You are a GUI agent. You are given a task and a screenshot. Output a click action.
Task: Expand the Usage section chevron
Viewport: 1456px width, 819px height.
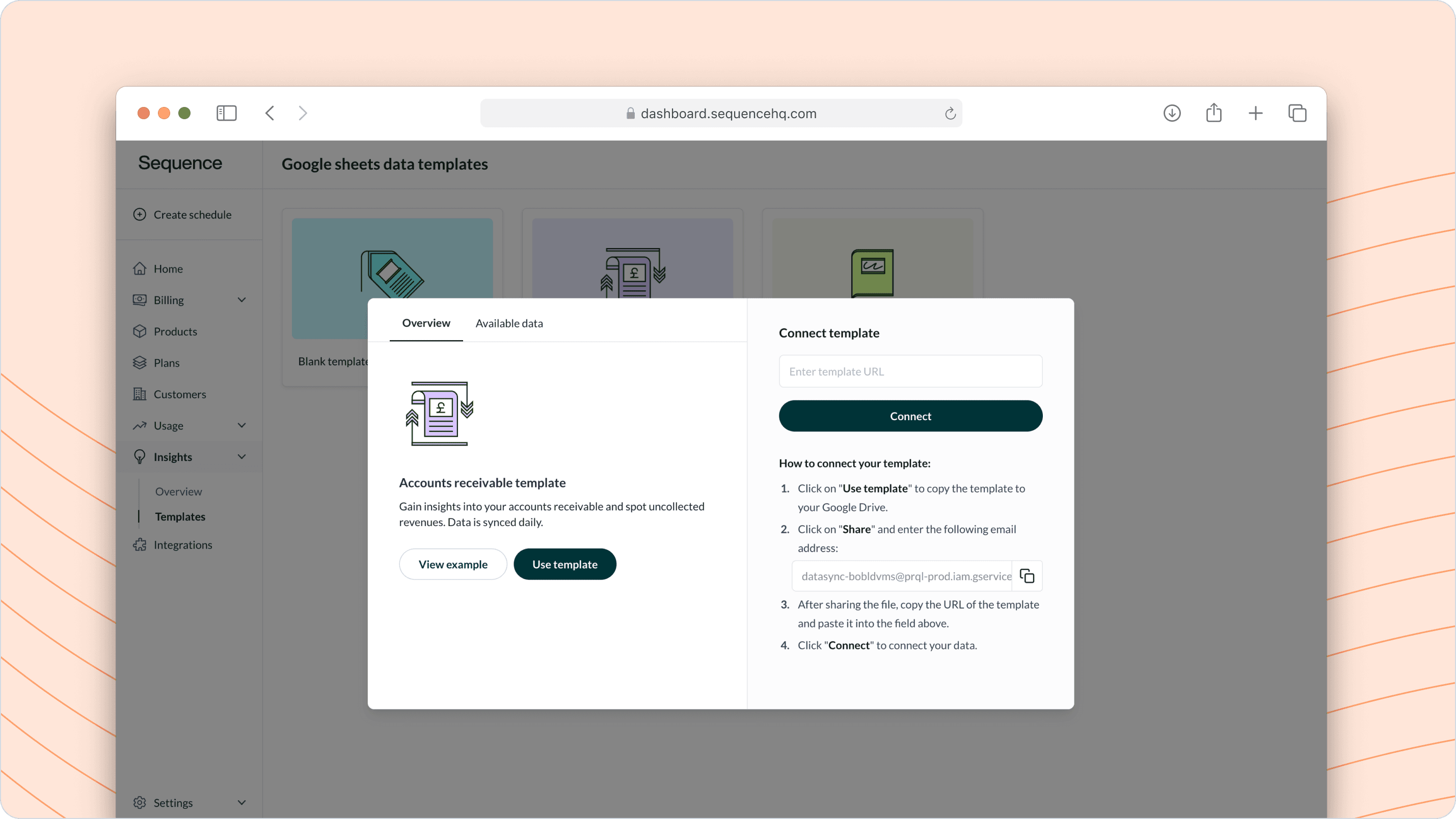[x=242, y=425]
